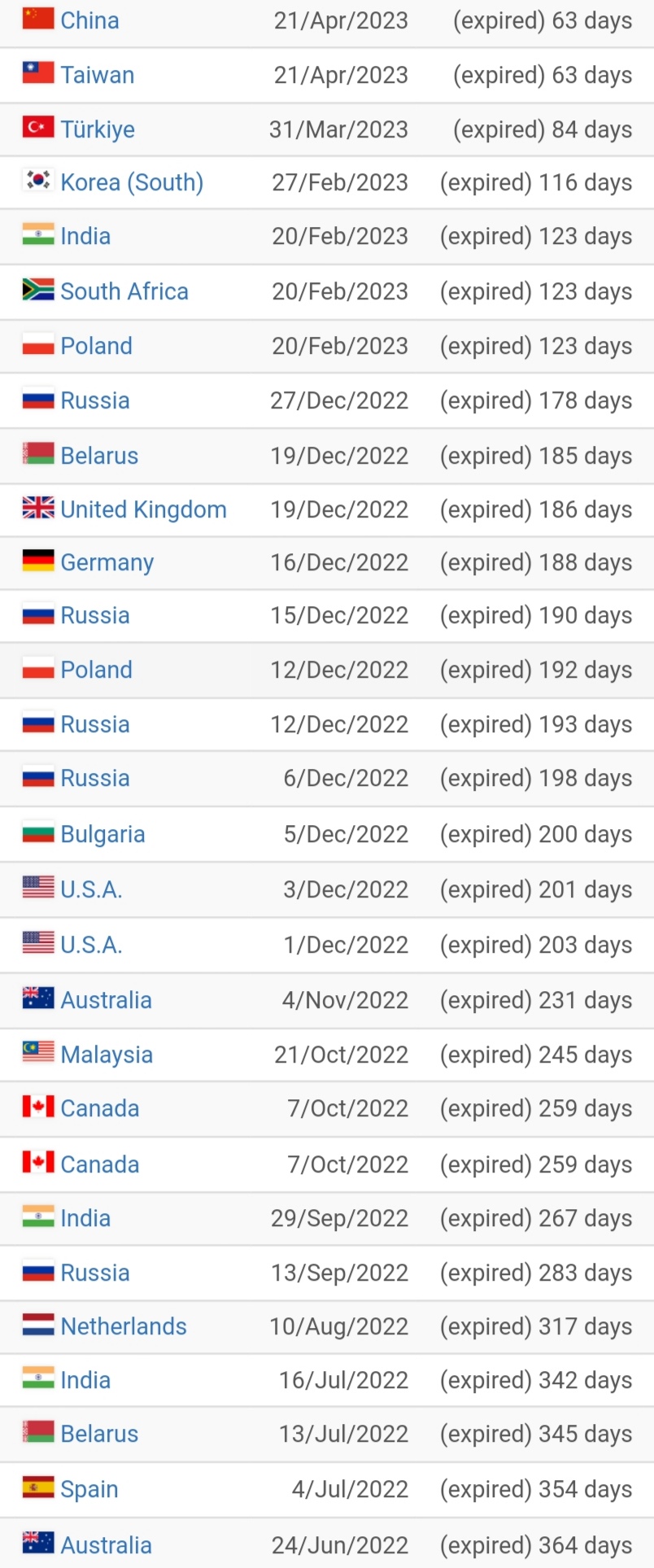Click the South Korea flag icon
This screenshot has width=654, height=1568.
[x=38, y=181]
